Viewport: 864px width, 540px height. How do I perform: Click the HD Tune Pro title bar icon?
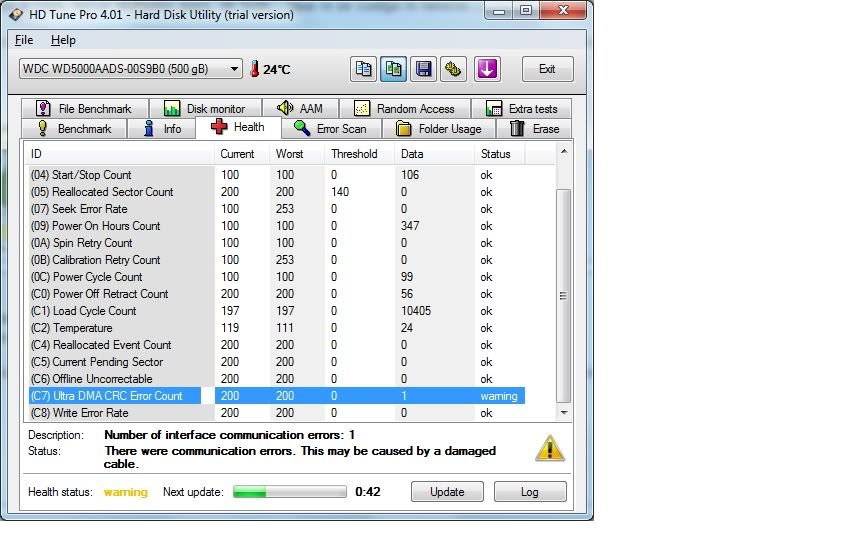point(16,14)
